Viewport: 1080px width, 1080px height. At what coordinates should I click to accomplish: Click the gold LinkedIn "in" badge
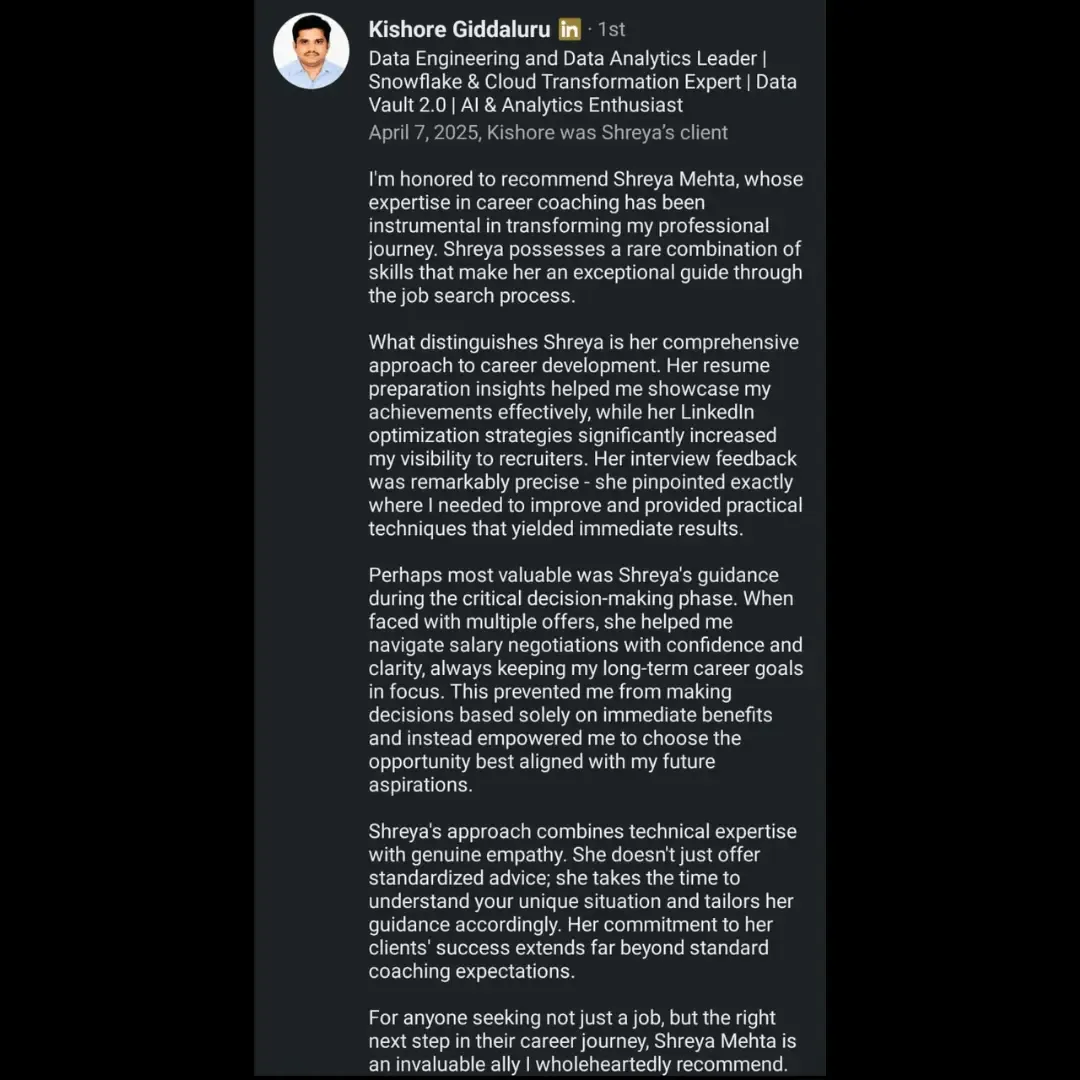pos(569,30)
